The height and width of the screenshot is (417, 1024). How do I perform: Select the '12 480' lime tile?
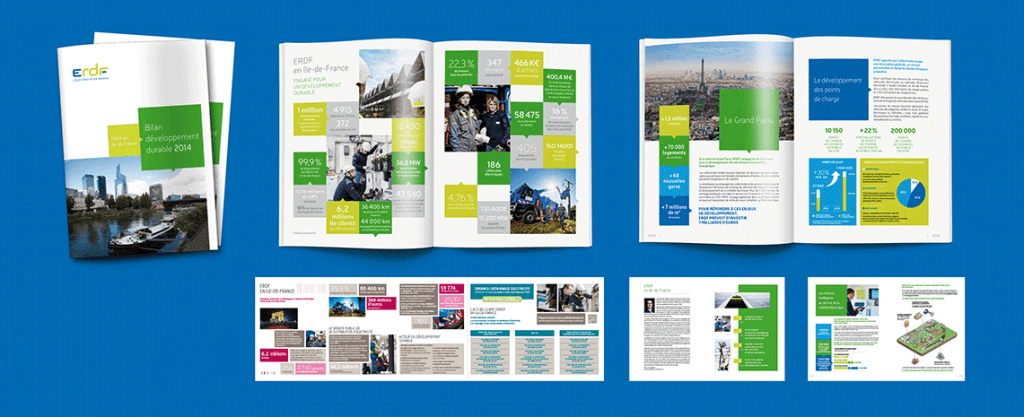pyautogui.click(x=406, y=136)
